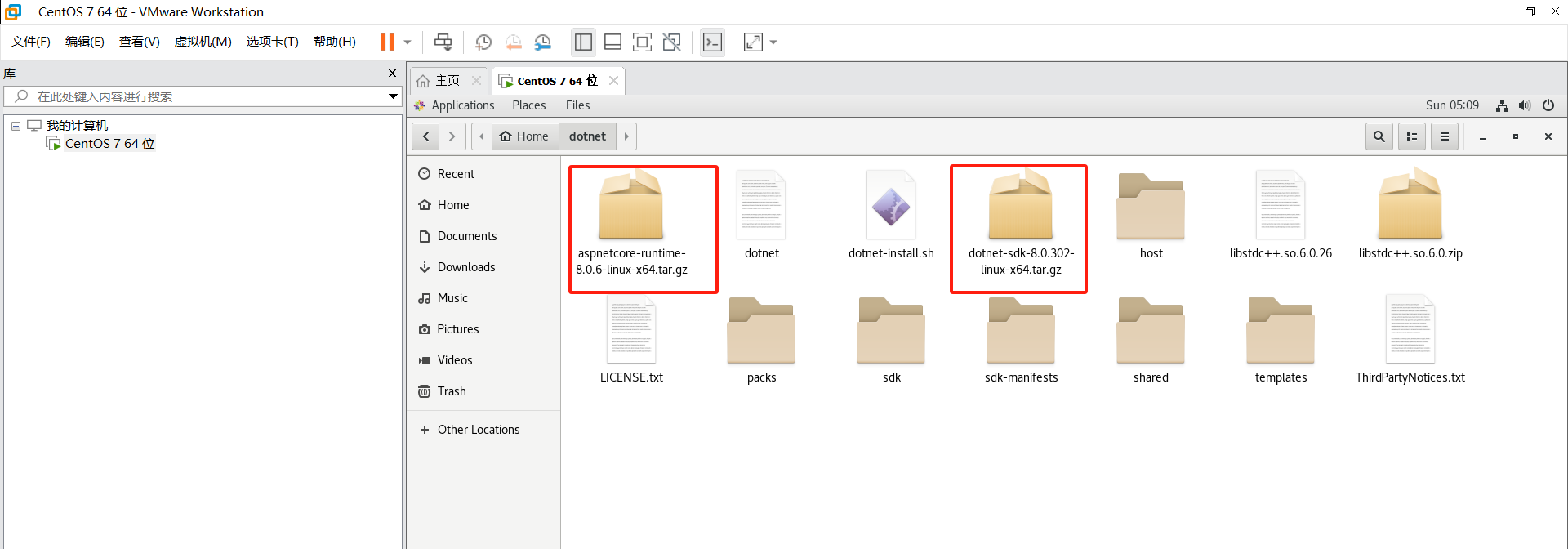Screen dimensions: 1568x549
Task: Send Ctrl+Alt+Del to the VM
Action: [443, 42]
